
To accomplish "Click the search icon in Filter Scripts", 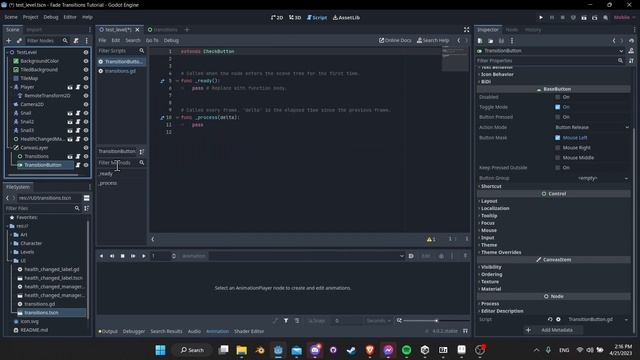I will (x=142, y=51).
